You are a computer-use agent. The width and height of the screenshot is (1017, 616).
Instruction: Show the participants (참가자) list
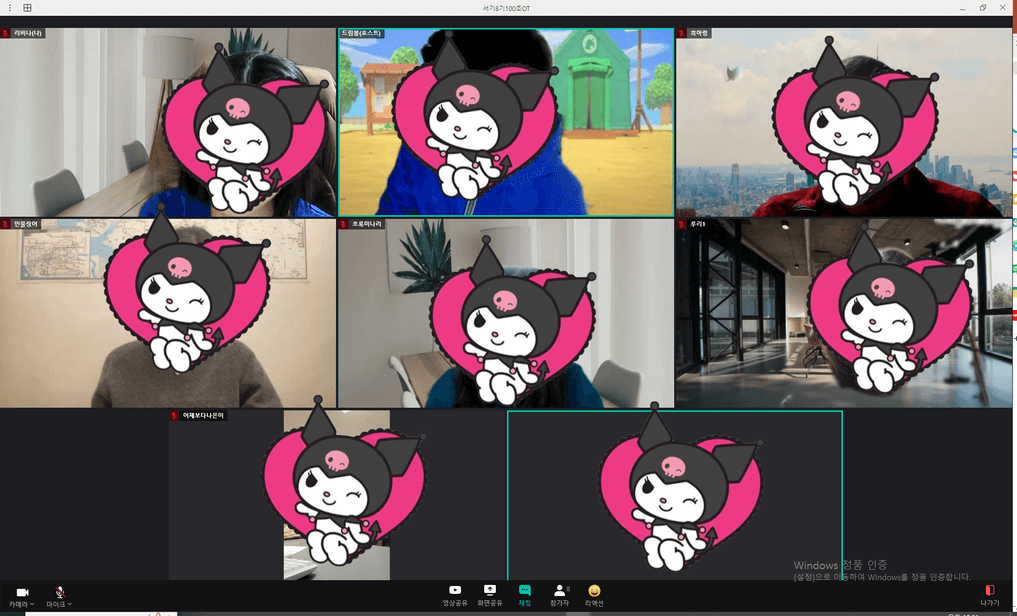[560, 595]
